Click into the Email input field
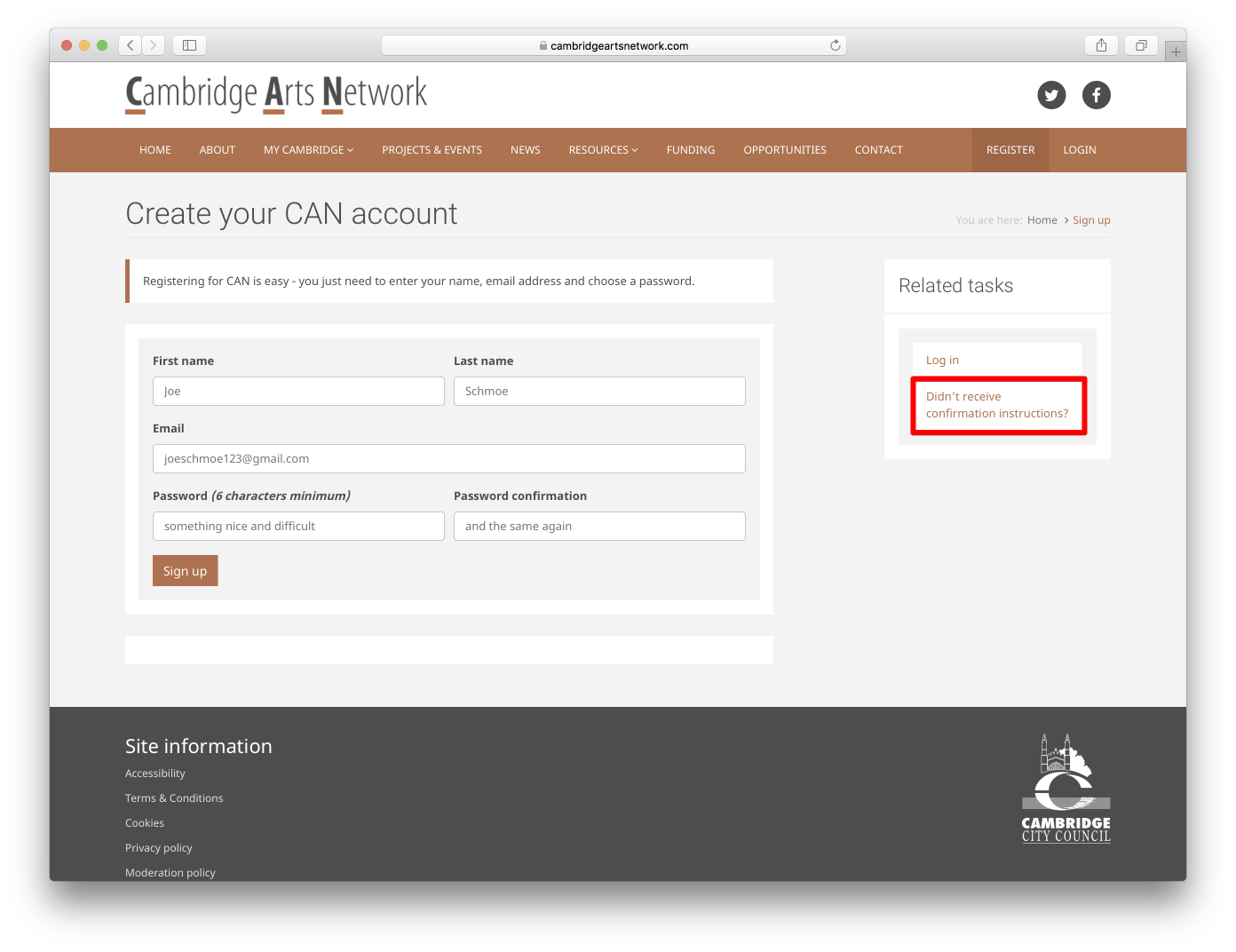 (448, 459)
